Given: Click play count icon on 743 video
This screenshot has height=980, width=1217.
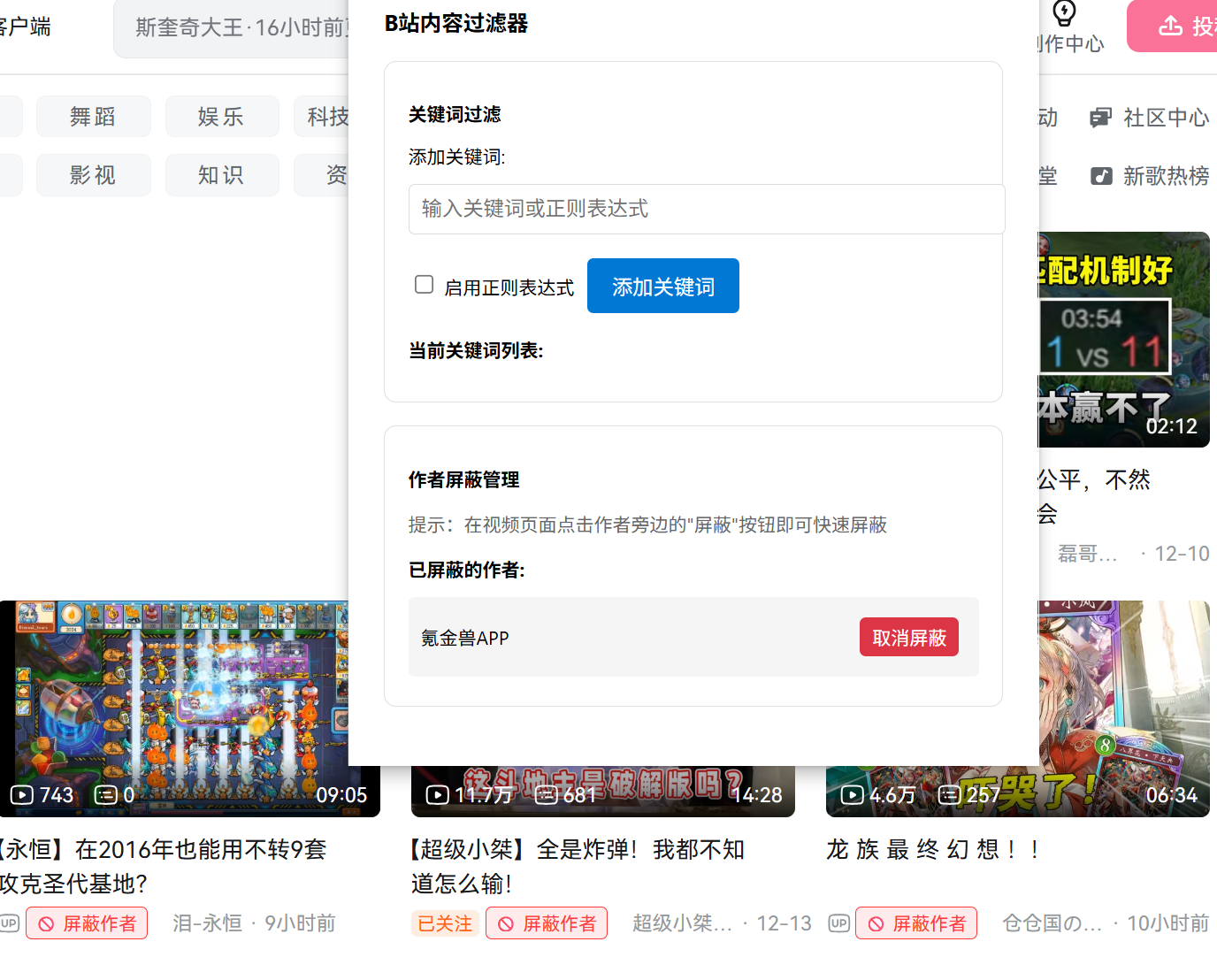Looking at the screenshot, I should tap(22, 795).
